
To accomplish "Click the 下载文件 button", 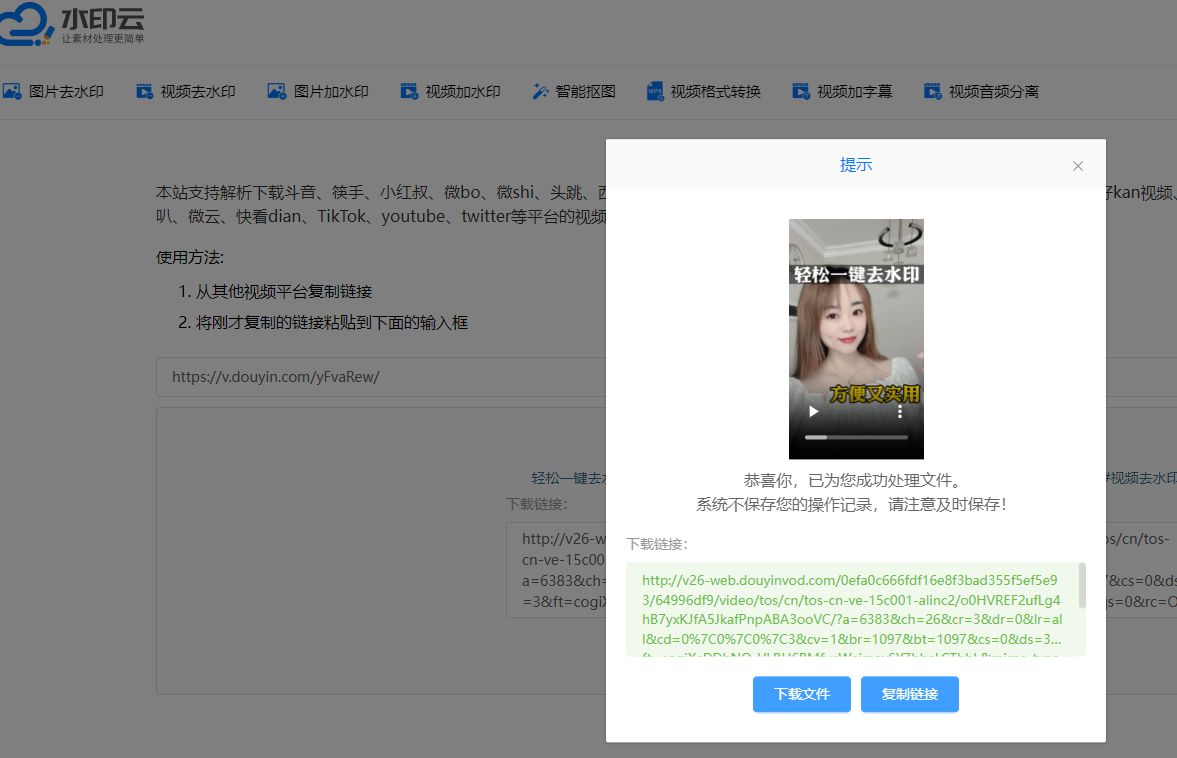I will coord(801,694).
